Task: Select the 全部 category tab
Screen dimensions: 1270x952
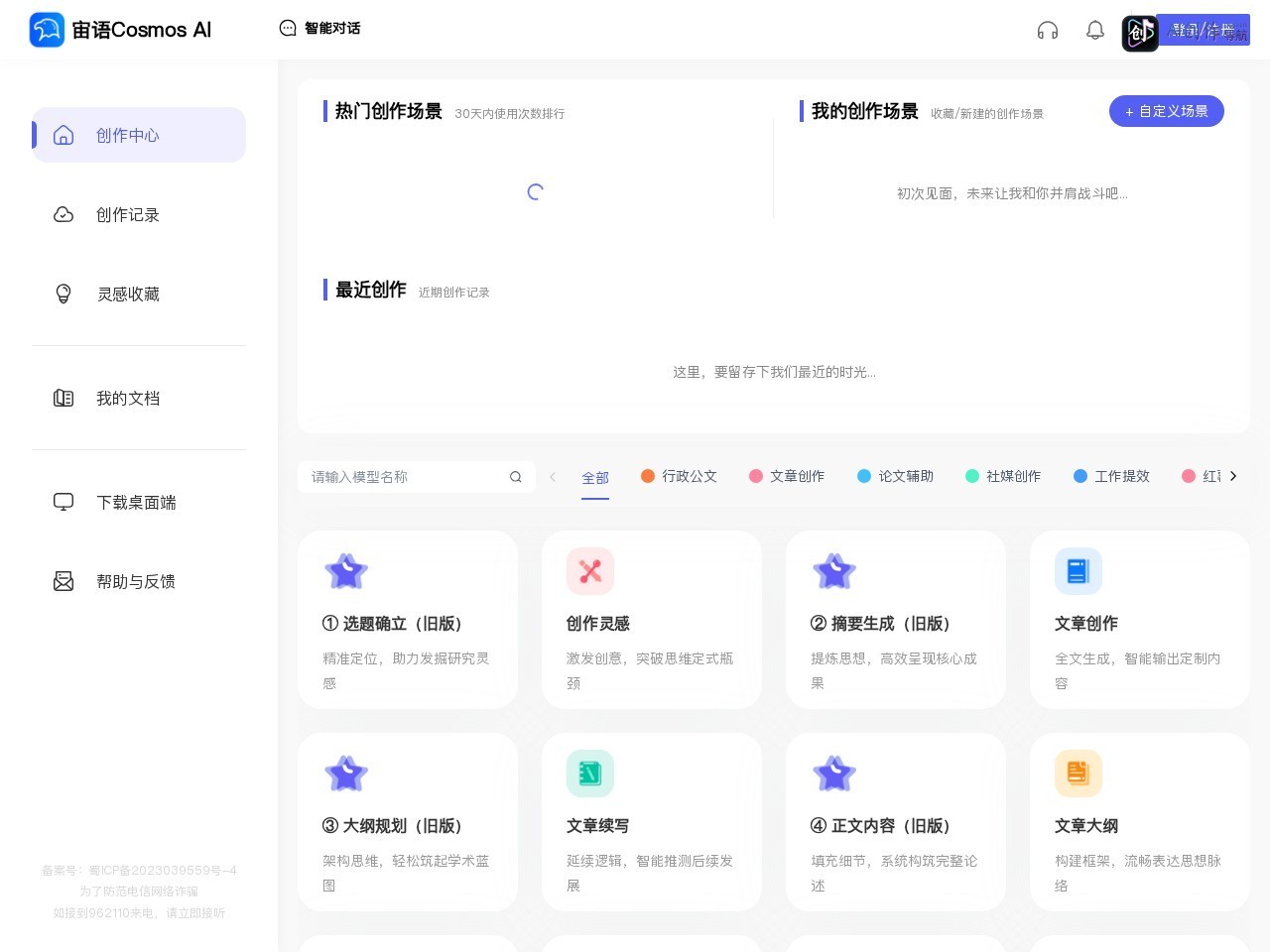Action: point(595,478)
